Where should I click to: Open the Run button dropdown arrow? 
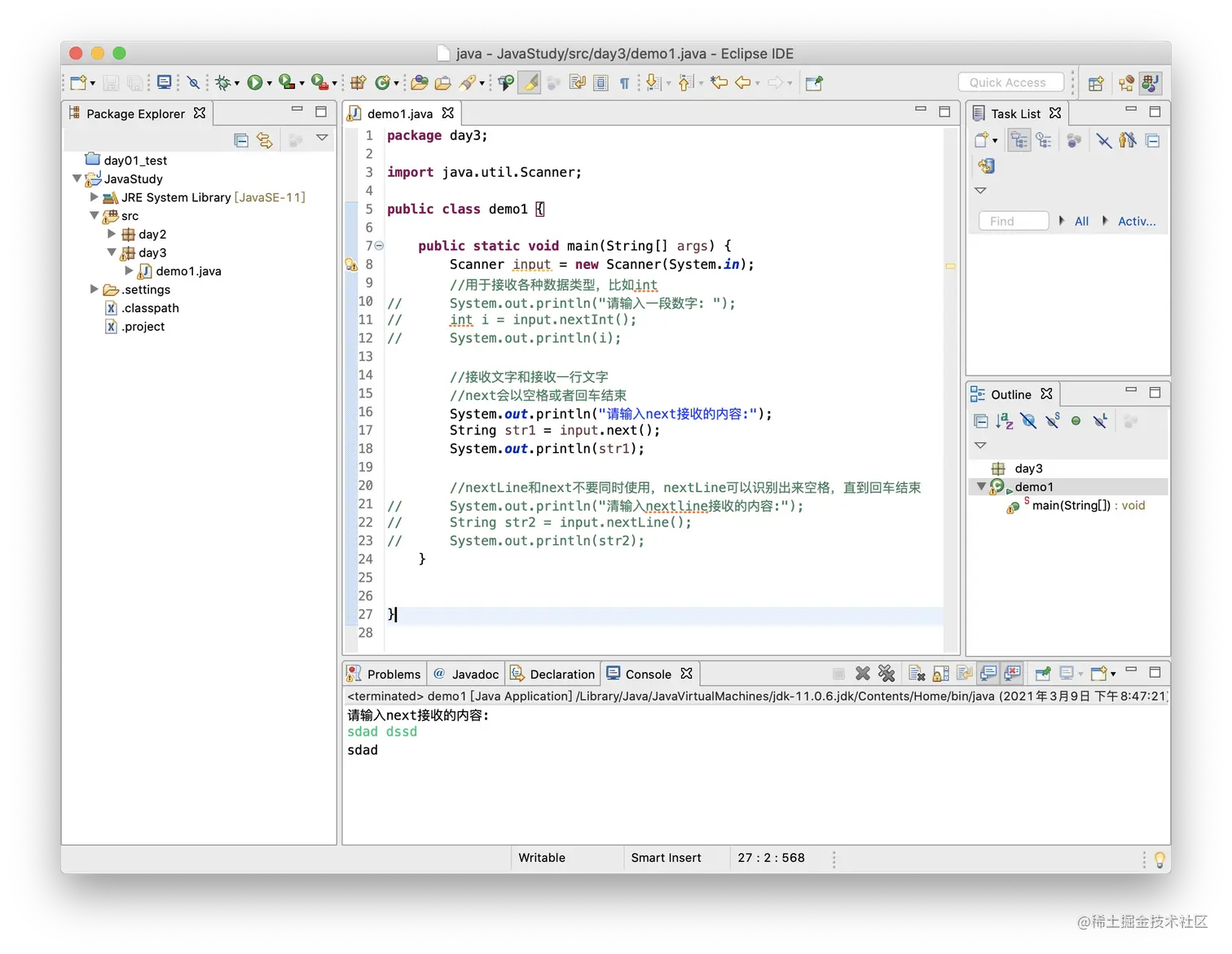269,83
